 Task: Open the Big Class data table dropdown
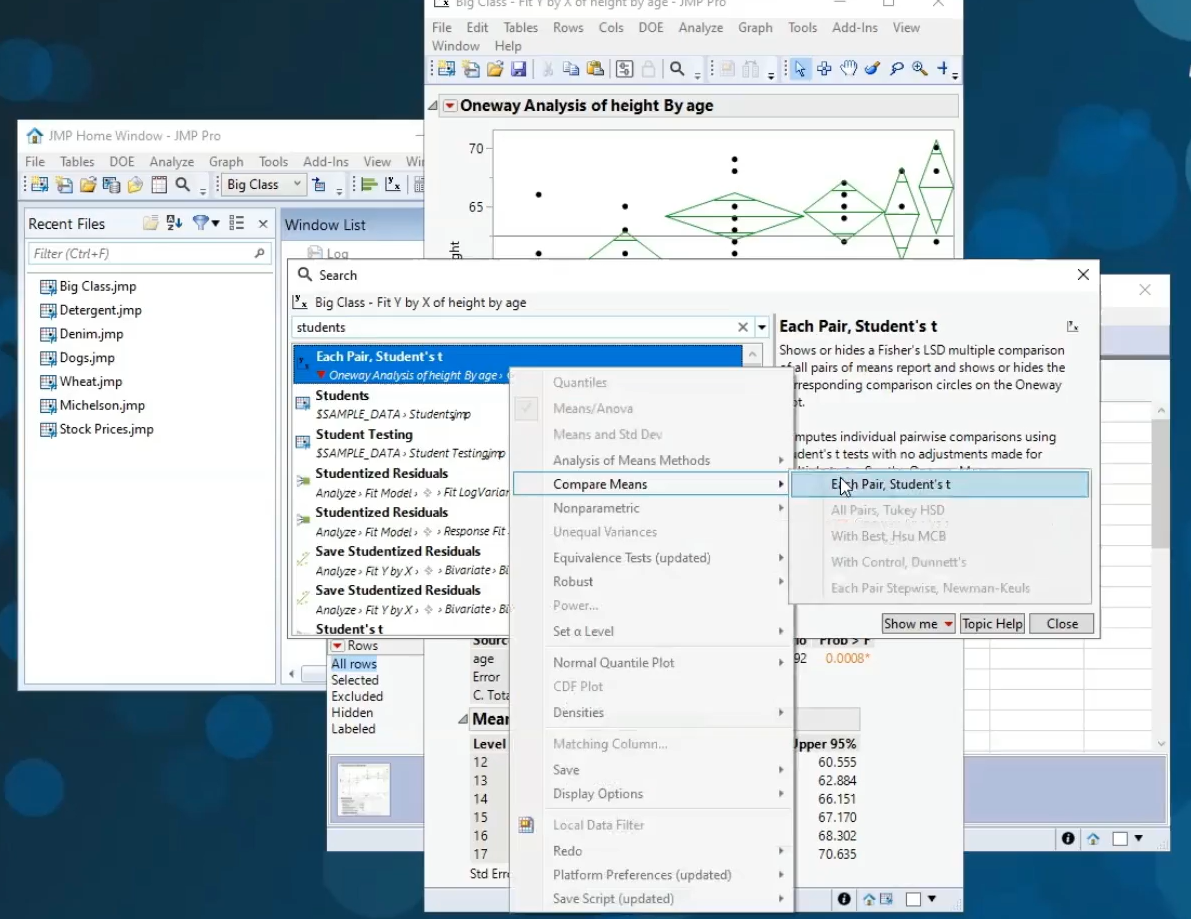coord(297,184)
